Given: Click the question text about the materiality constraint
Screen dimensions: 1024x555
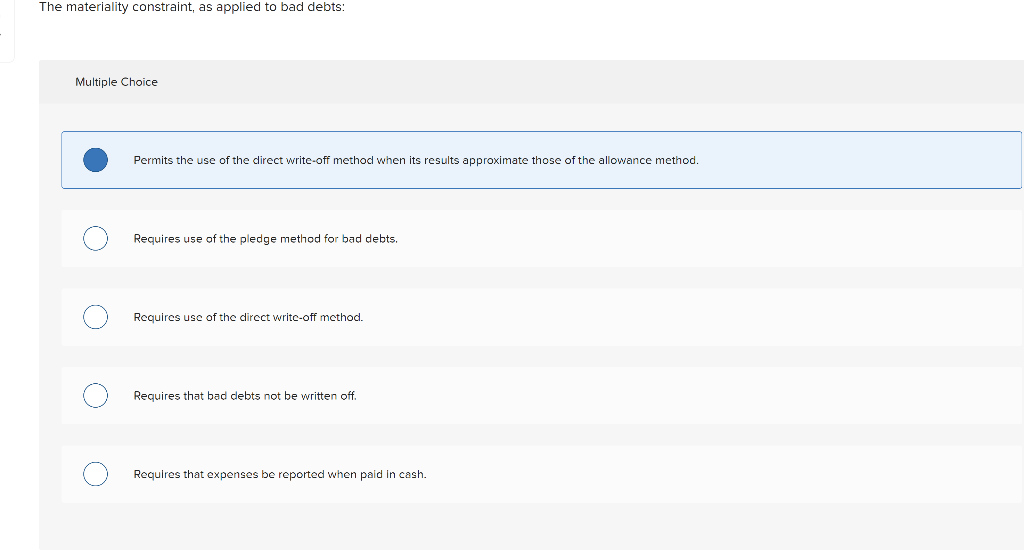Looking at the screenshot, I should click(x=192, y=7).
